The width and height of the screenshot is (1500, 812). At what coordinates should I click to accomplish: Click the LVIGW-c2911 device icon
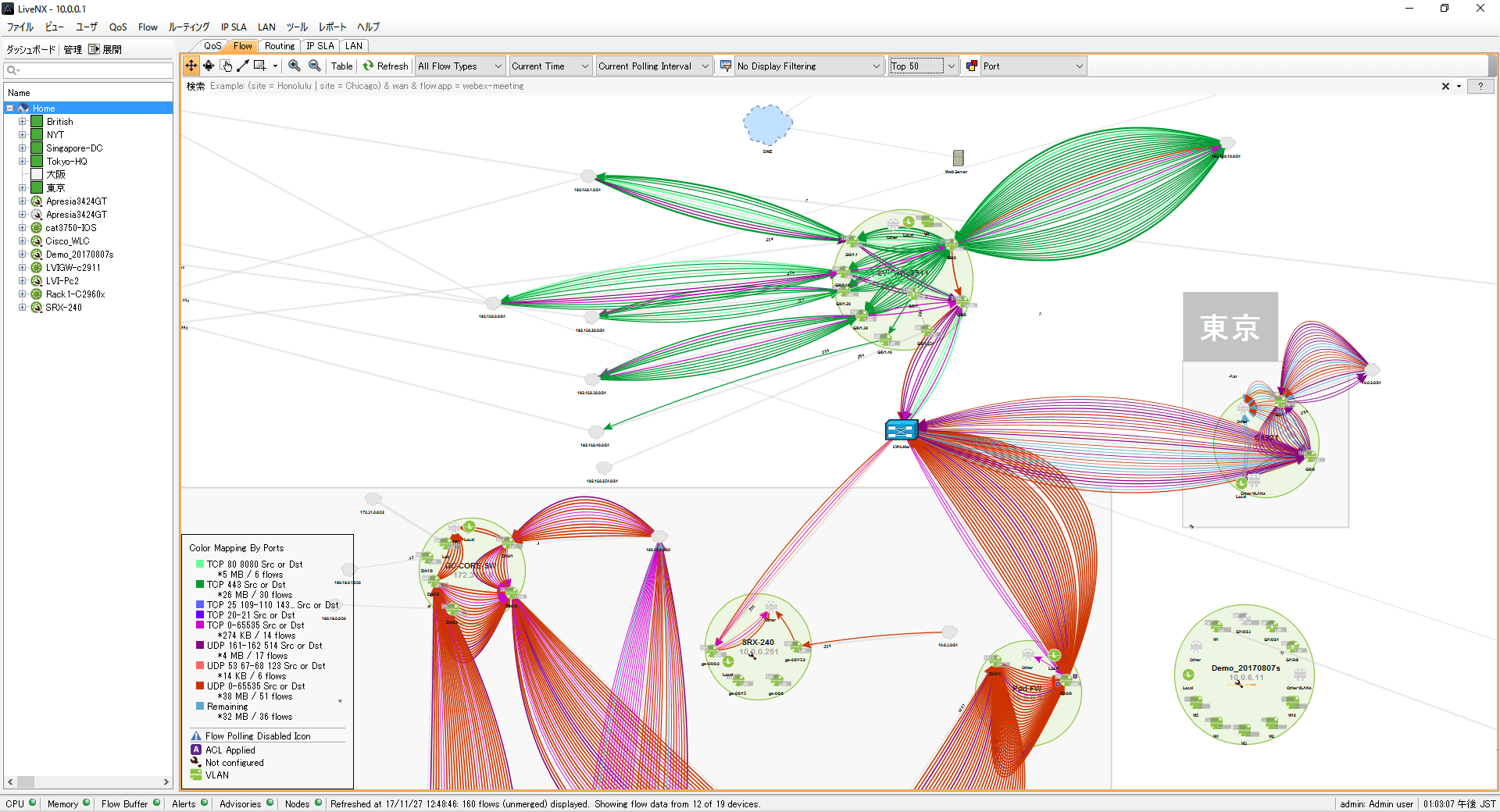click(36, 268)
